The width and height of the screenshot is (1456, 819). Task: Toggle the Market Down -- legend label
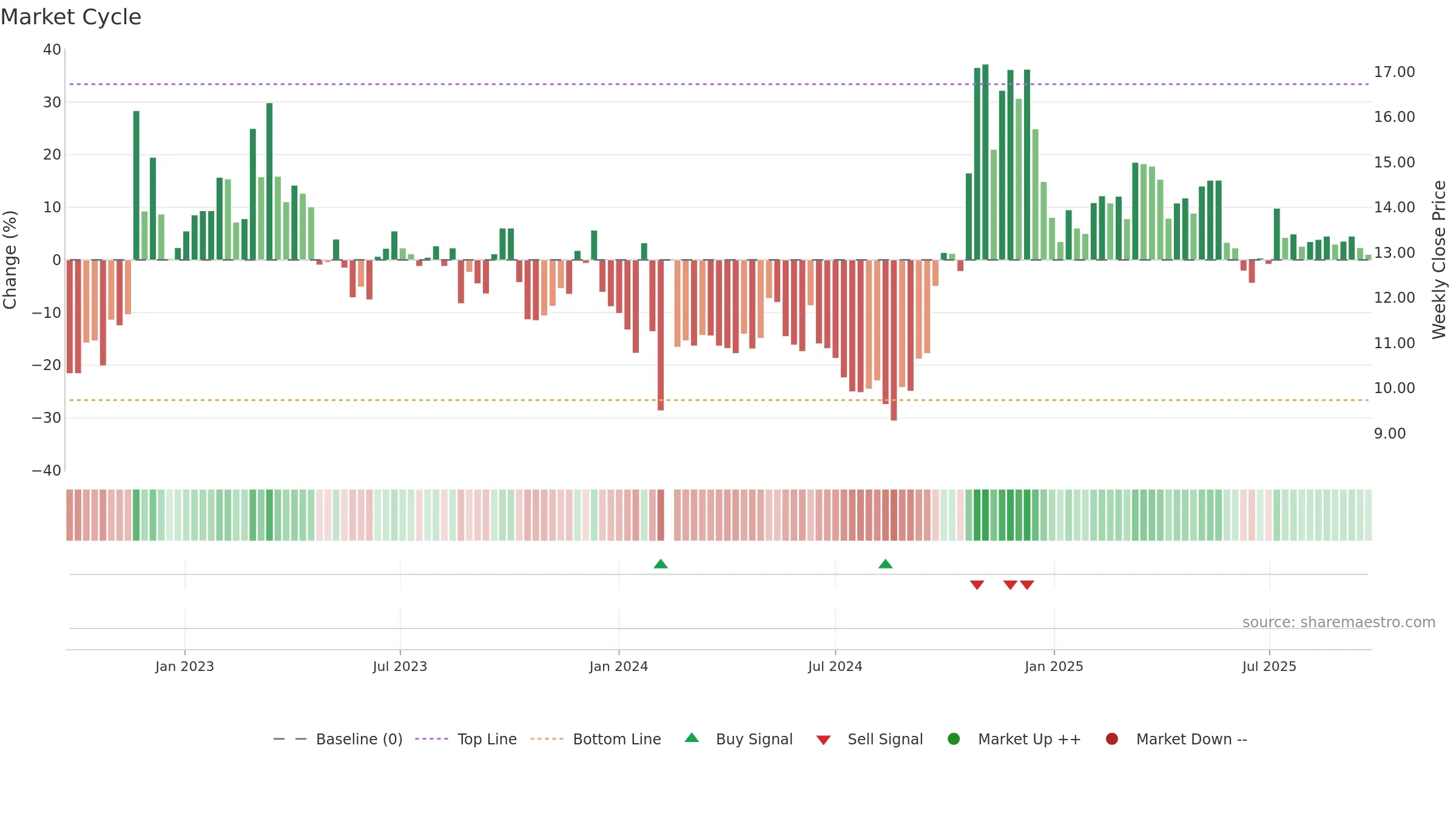pyautogui.click(x=1191, y=739)
